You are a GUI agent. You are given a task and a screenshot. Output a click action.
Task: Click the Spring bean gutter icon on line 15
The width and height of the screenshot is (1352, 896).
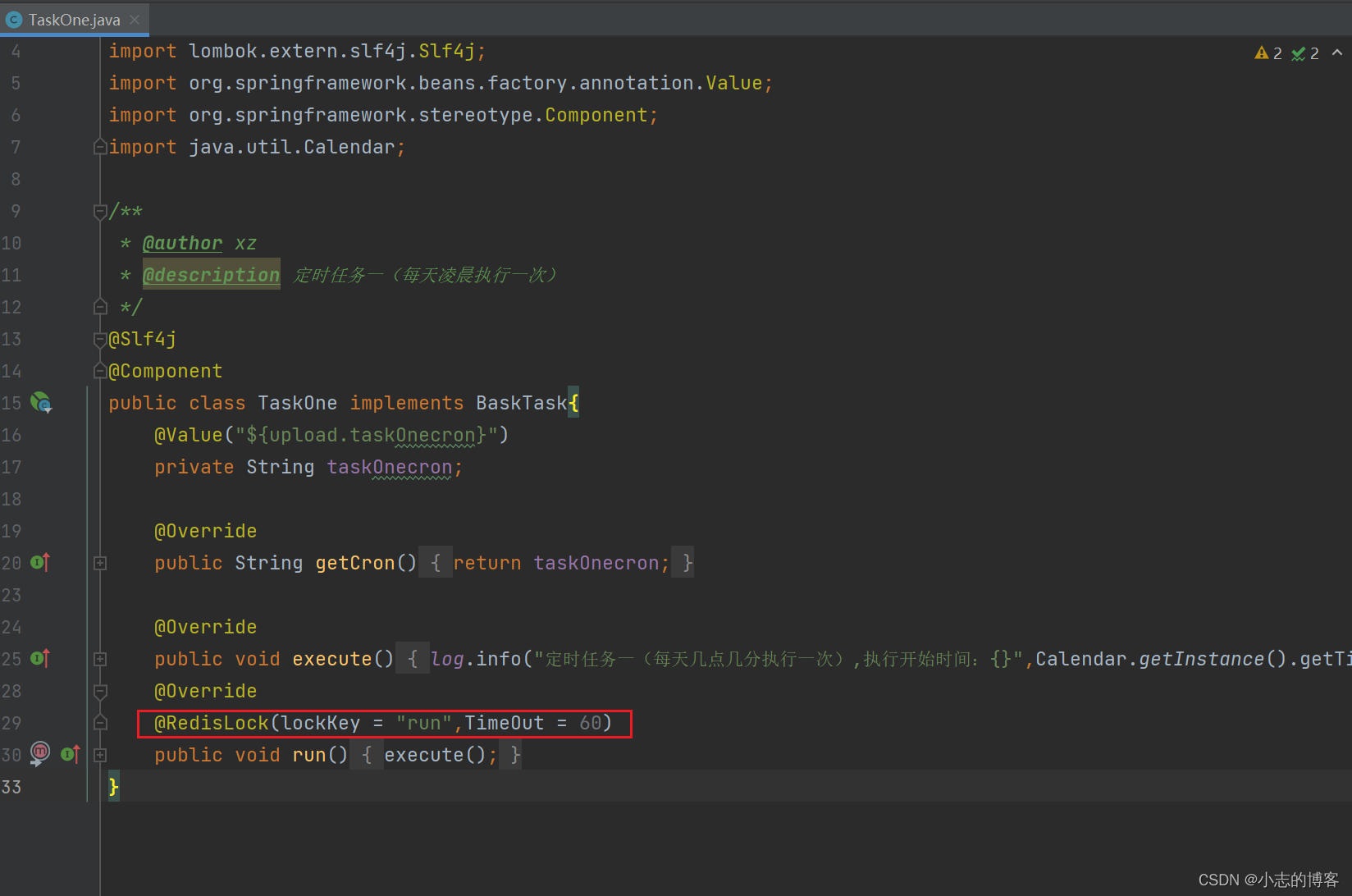[x=41, y=403]
